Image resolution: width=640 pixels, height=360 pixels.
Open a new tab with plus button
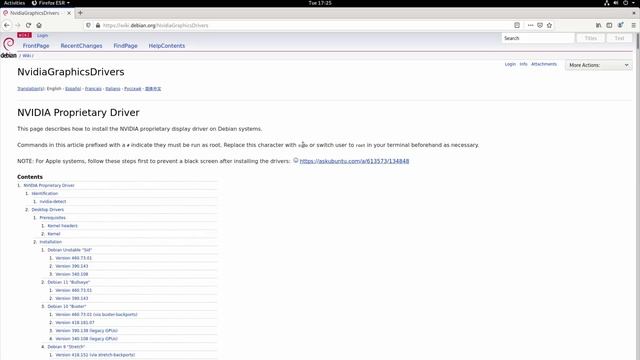point(80,13)
